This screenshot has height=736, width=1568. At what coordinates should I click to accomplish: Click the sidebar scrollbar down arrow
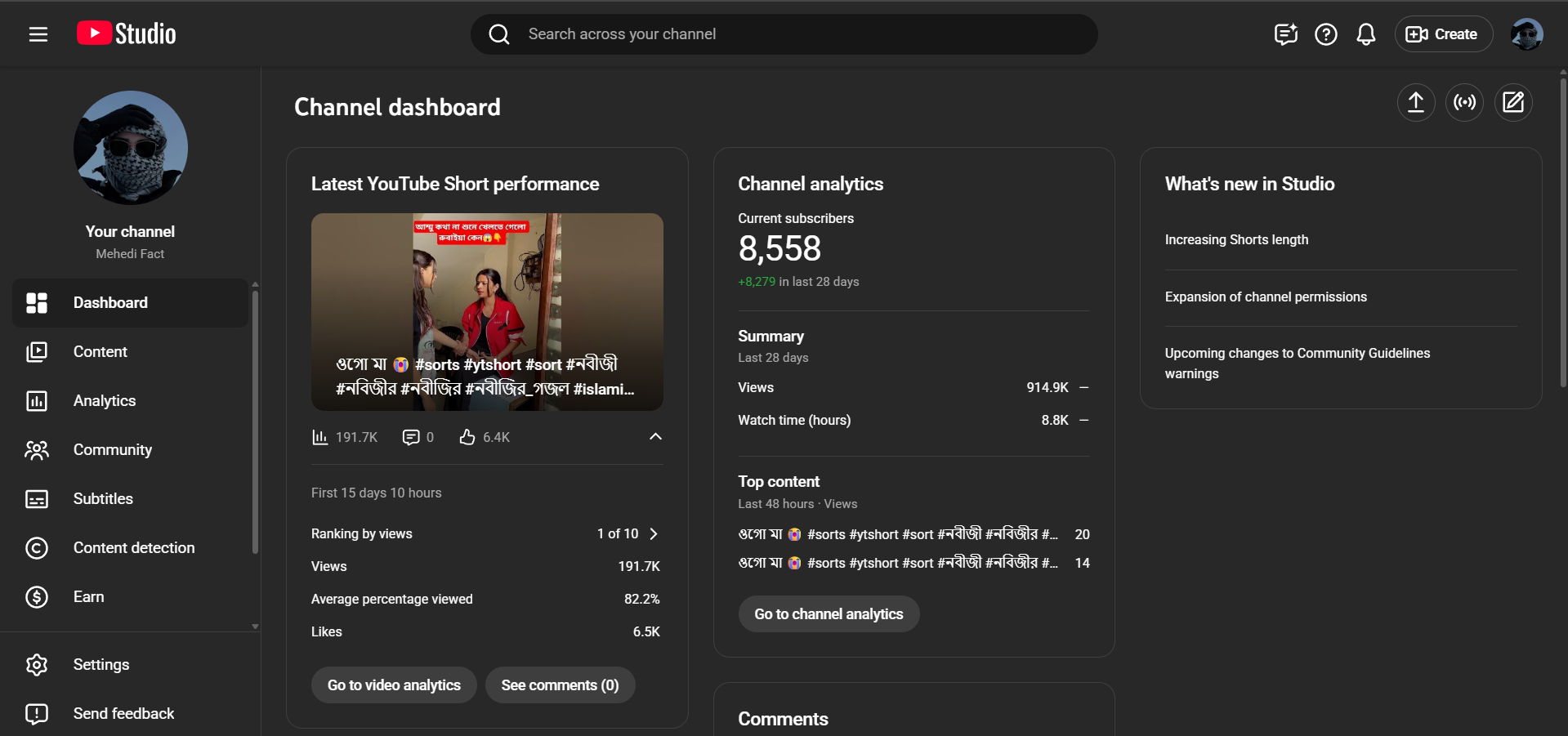(255, 627)
